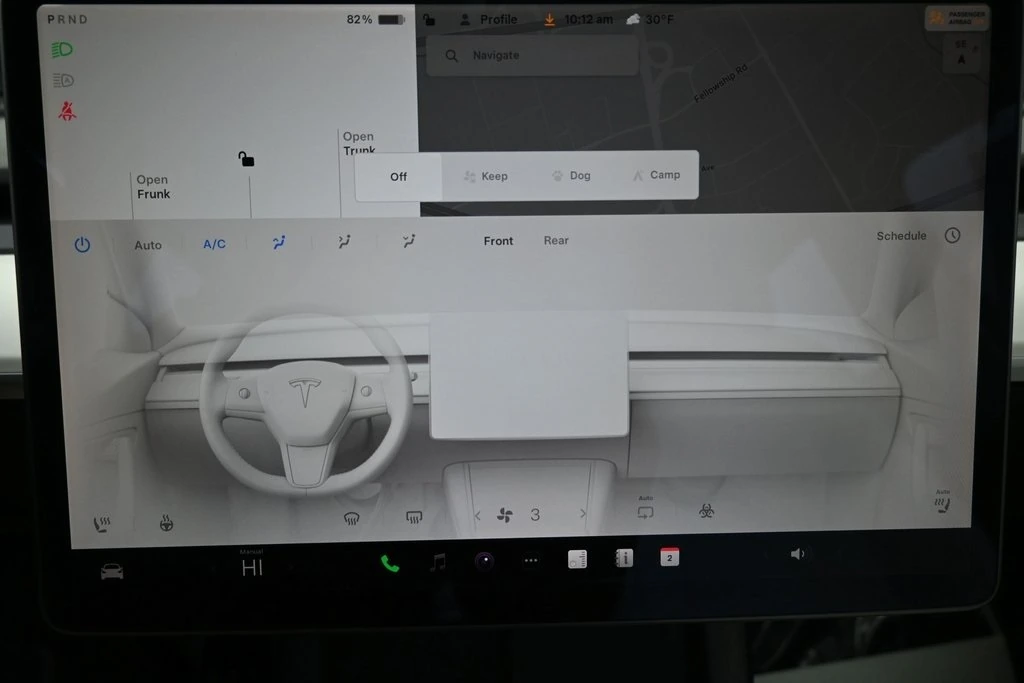The width and height of the screenshot is (1024, 683).
Task: Open the Phone app in the dock
Action: click(x=390, y=563)
